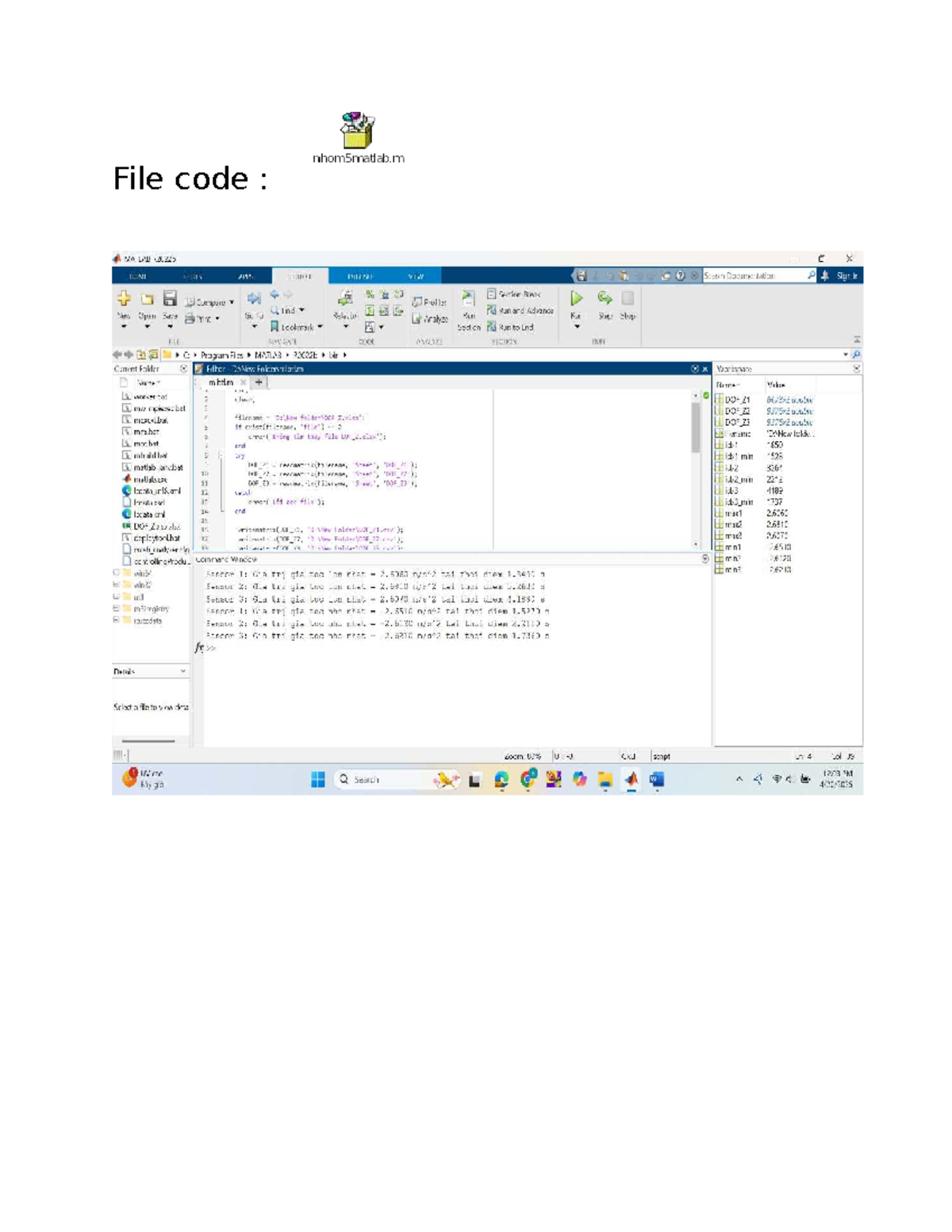Viewport: 952px width, 1232px height.
Task: Click the Analyze button
Action: coord(429,319)
